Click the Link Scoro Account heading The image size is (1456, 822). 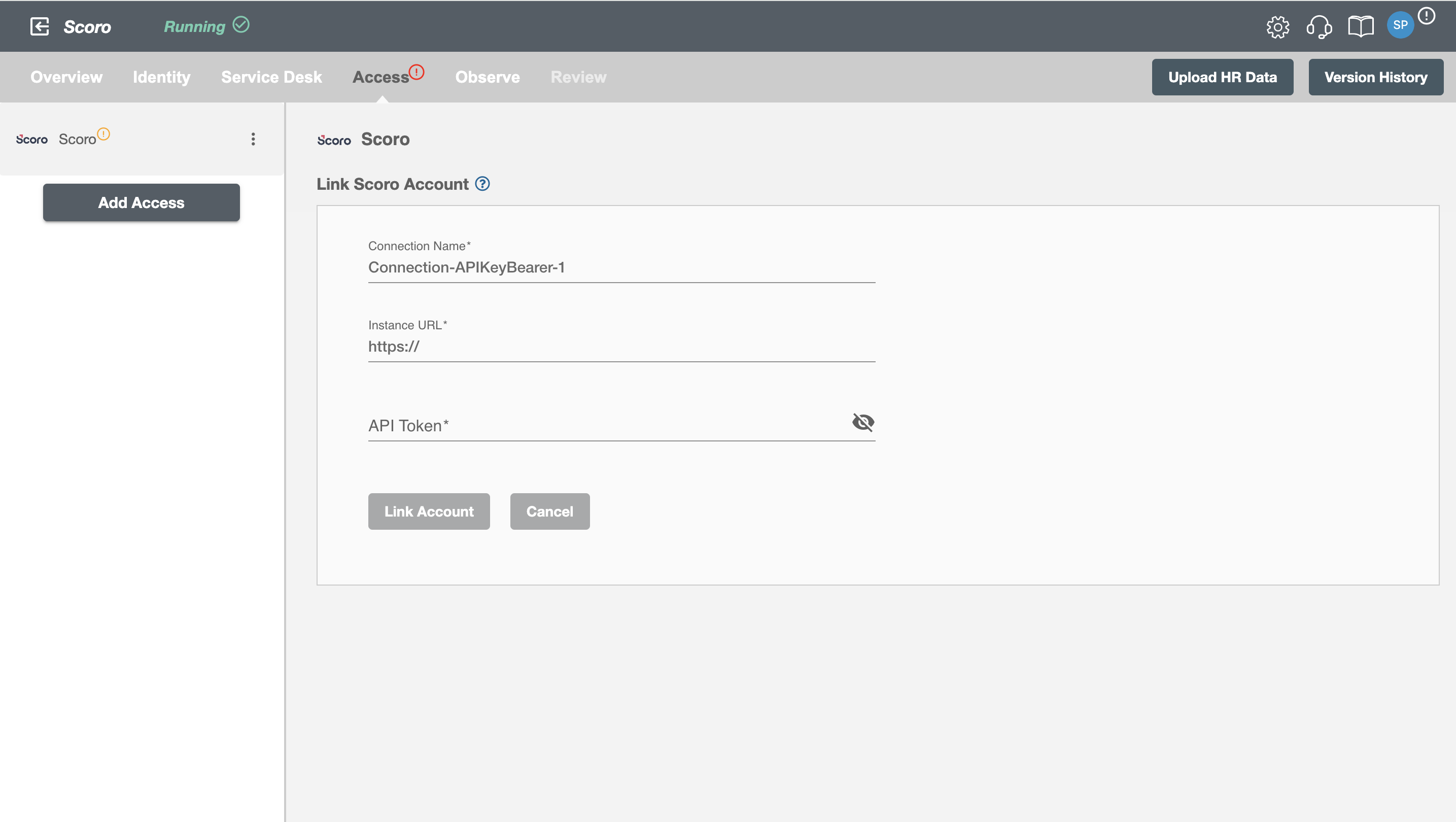click(392, 184)
